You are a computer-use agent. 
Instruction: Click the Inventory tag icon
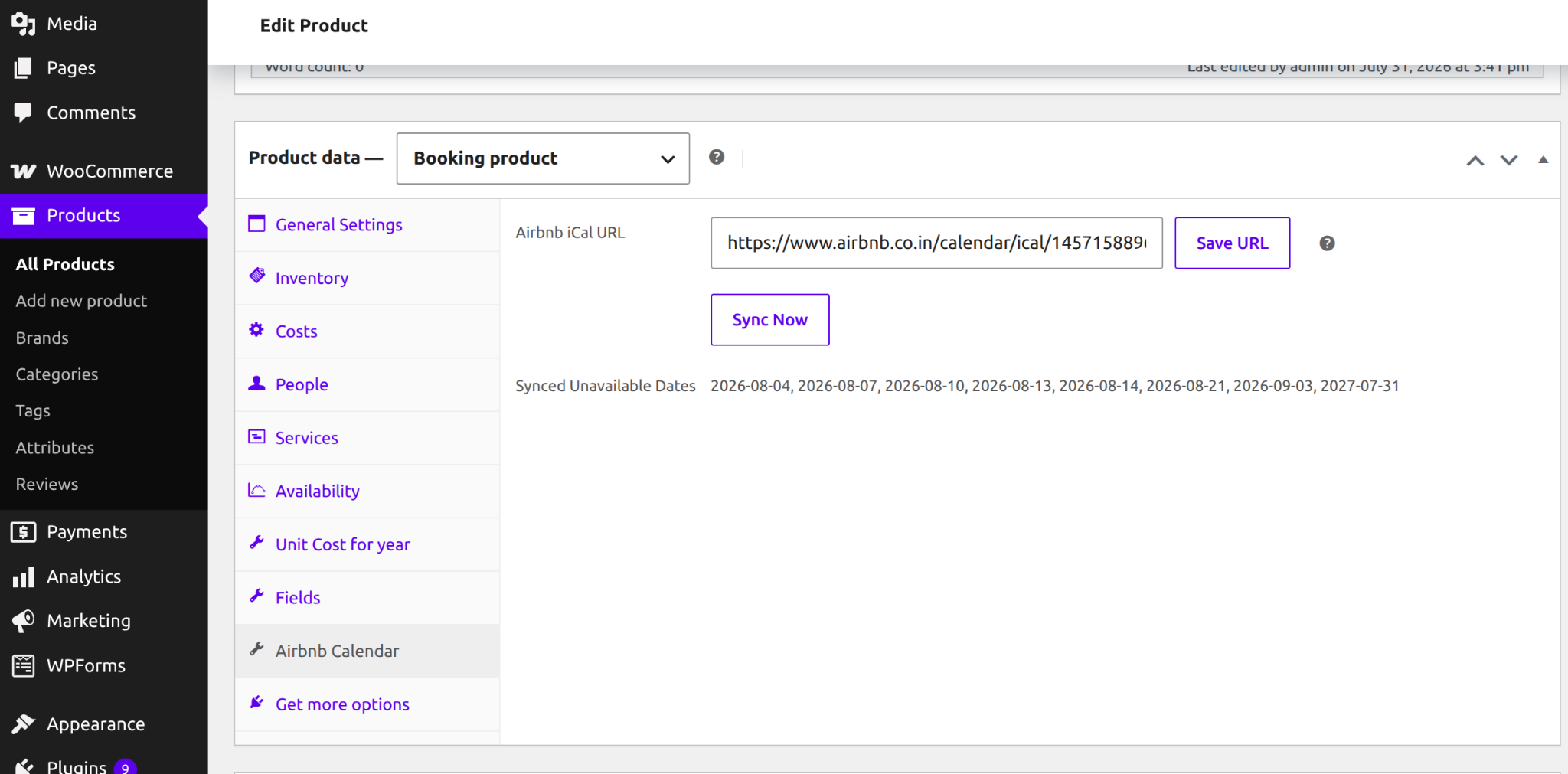256,276
